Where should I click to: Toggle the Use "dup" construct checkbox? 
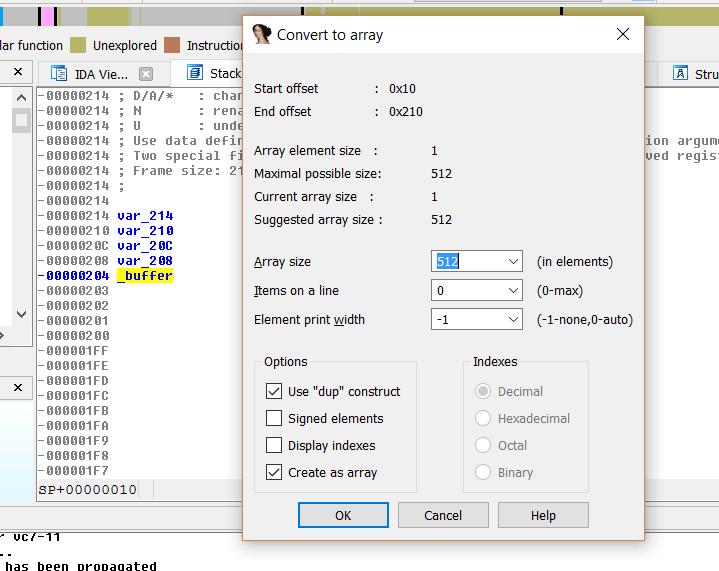coord(274,391)
